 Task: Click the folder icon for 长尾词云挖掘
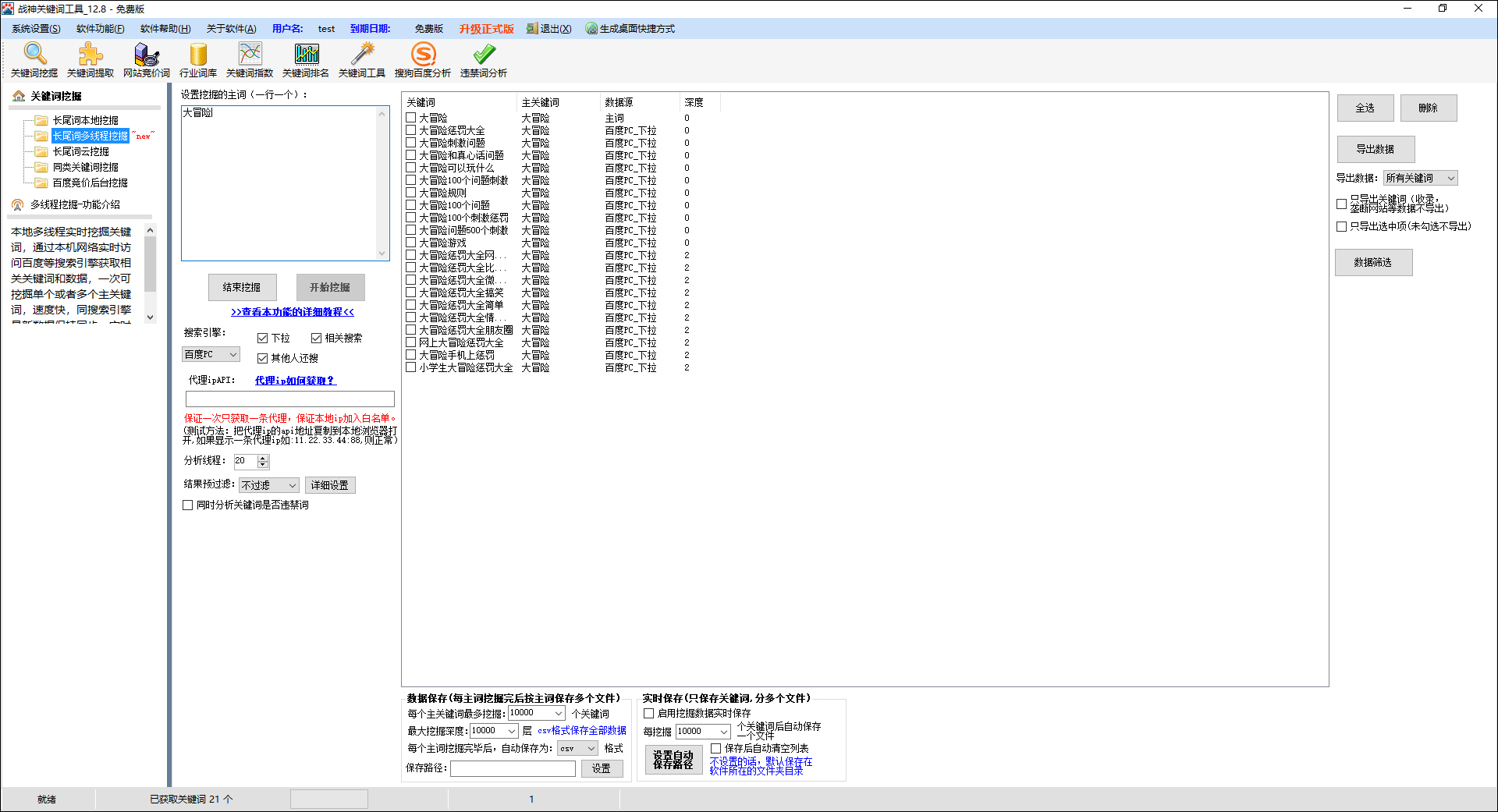tap(41, 151)
